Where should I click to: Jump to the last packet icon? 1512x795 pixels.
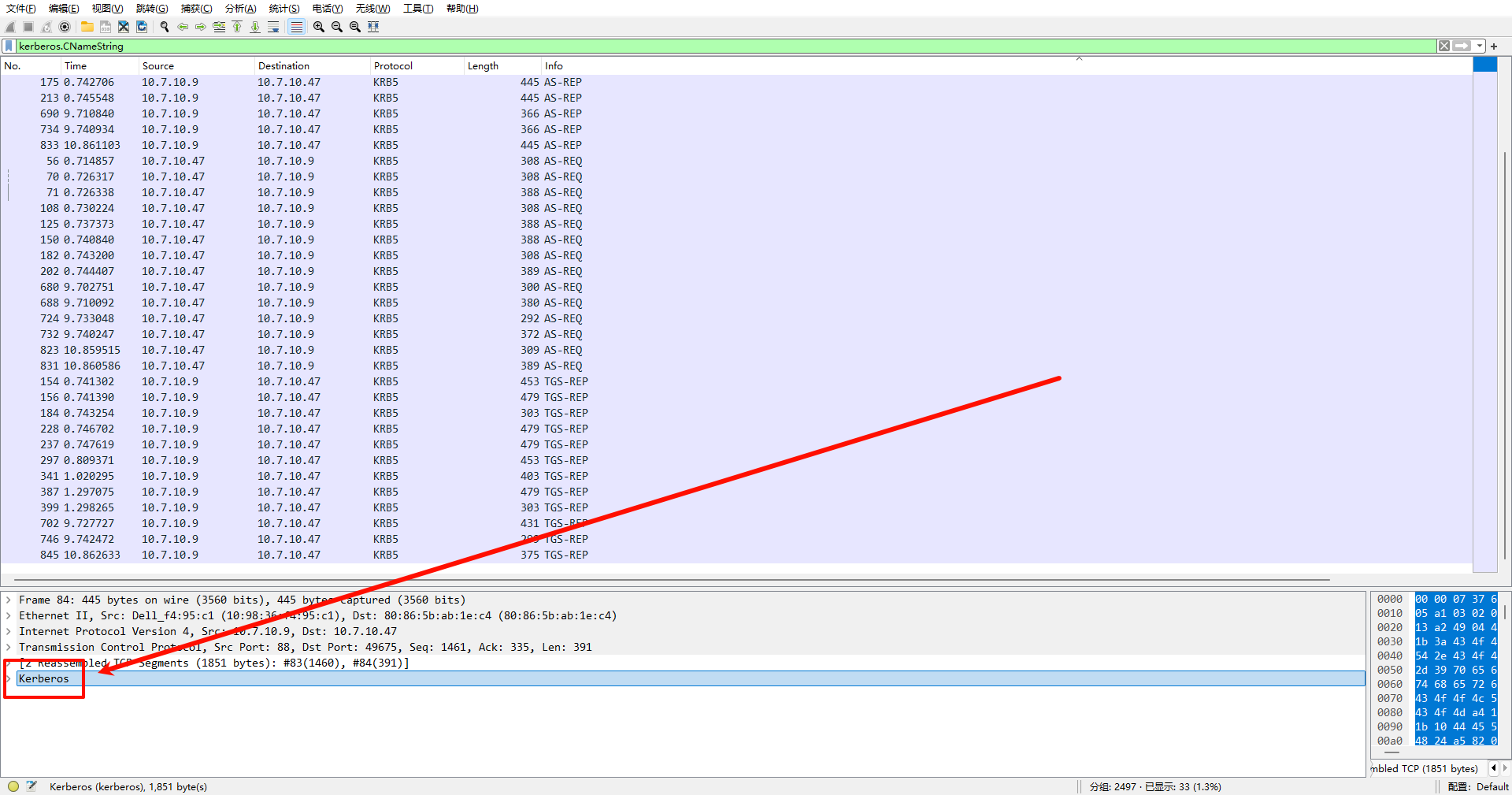255,26
